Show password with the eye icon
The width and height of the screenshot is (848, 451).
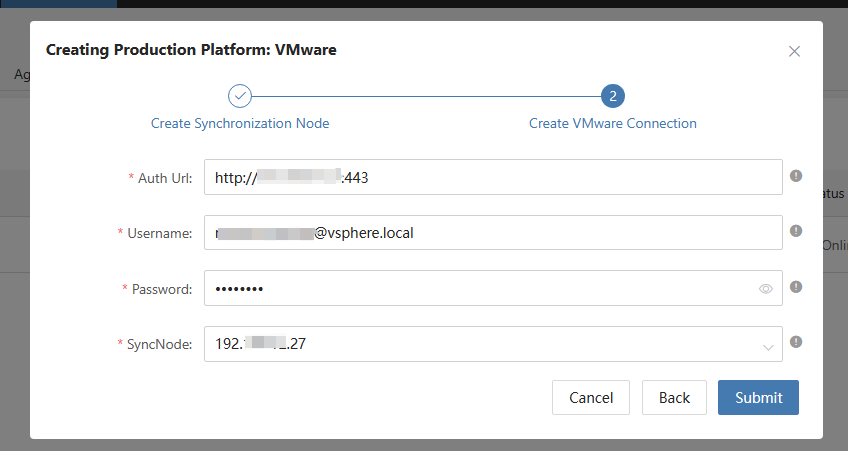click(766, 289)
